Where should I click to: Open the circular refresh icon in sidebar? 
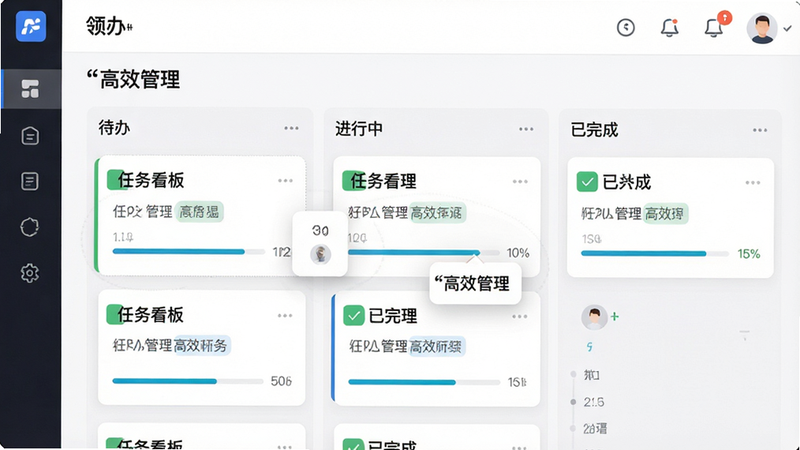(30, 227)
